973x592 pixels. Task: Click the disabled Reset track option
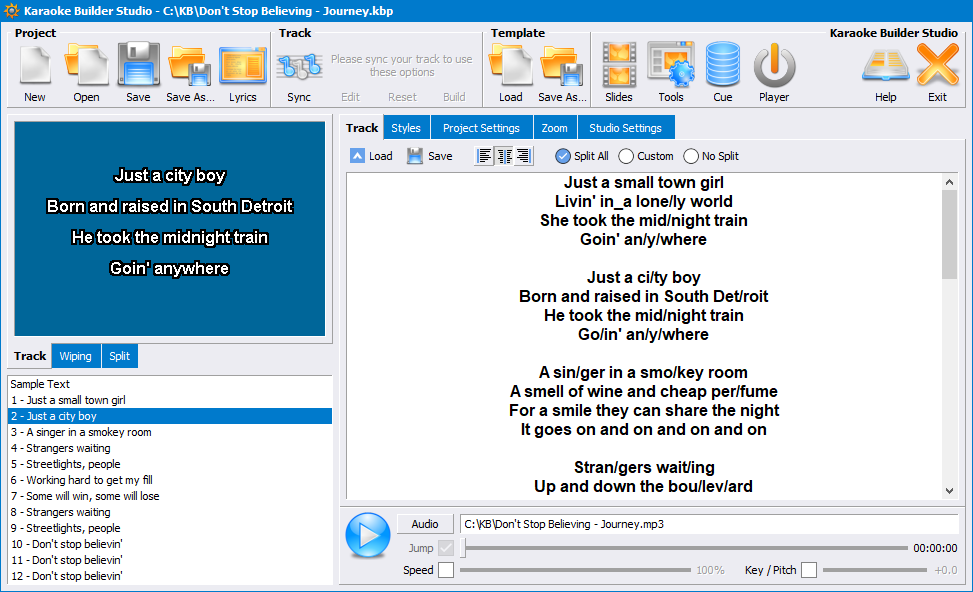403,97
